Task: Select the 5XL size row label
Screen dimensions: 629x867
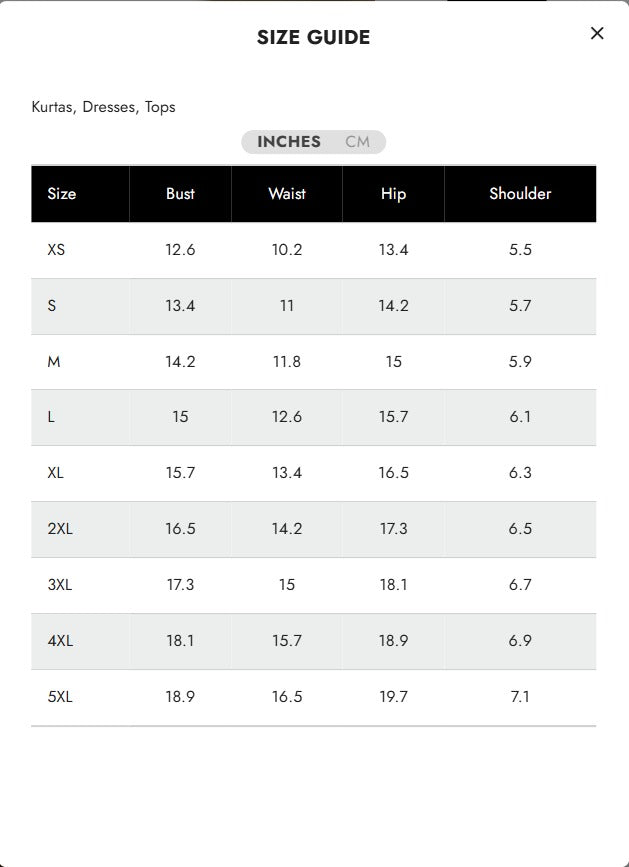Action: click(x=60, y=697)
